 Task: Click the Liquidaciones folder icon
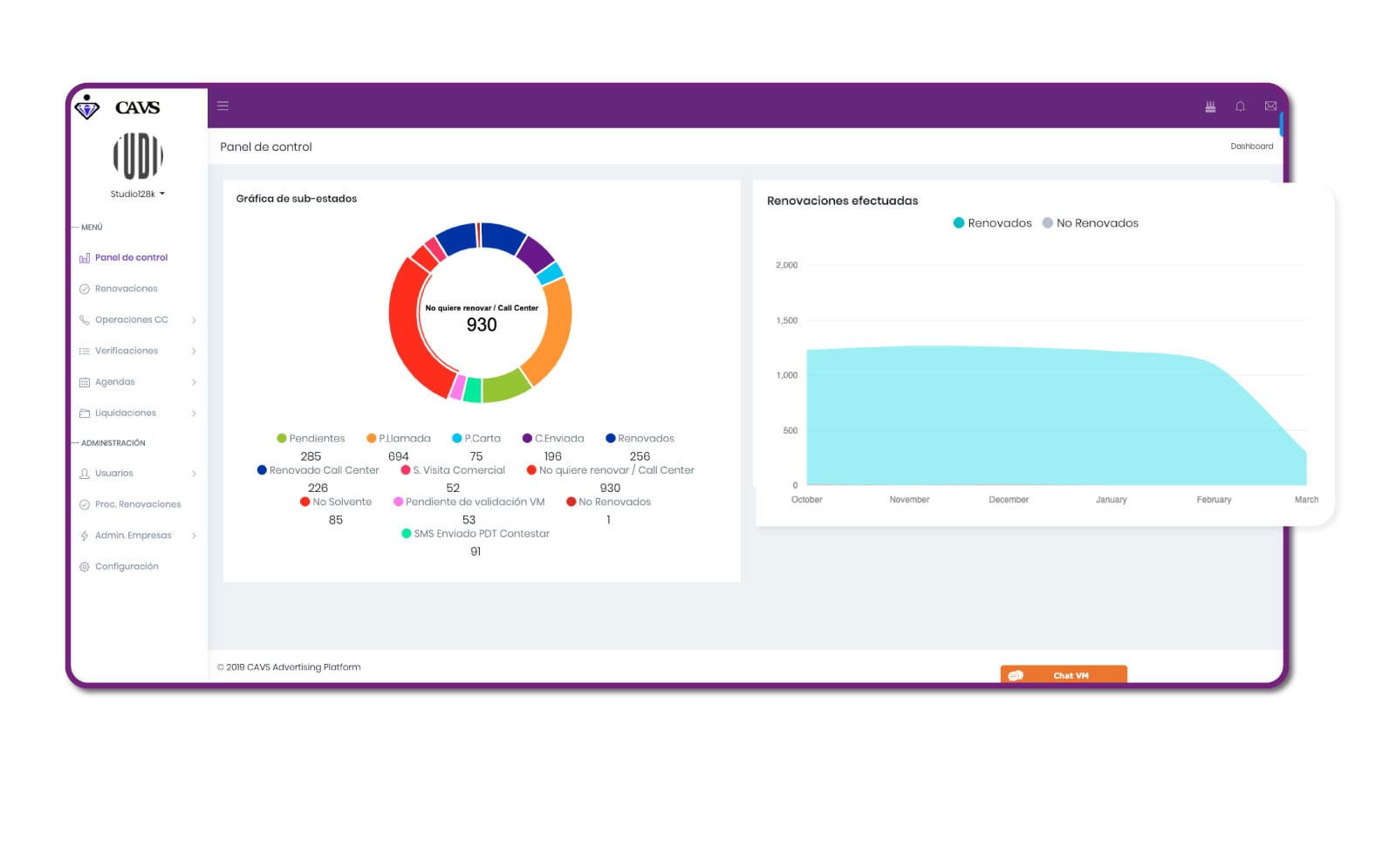[85, 413]
